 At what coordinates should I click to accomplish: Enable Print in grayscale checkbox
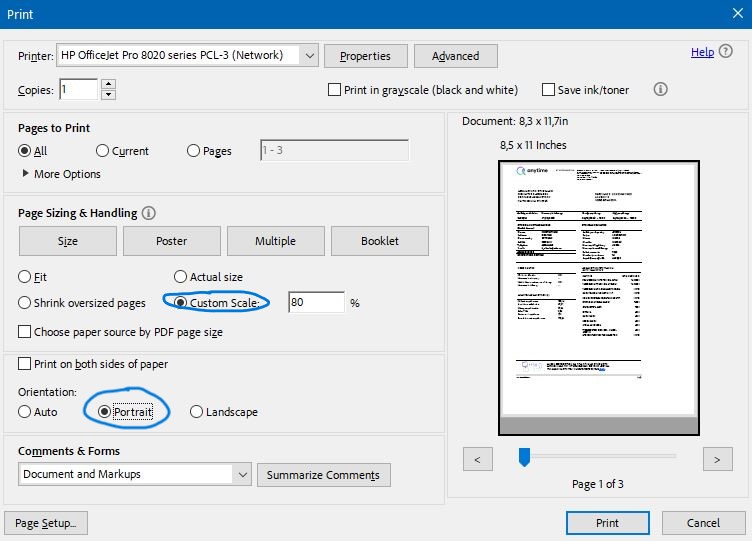(335, 90)
